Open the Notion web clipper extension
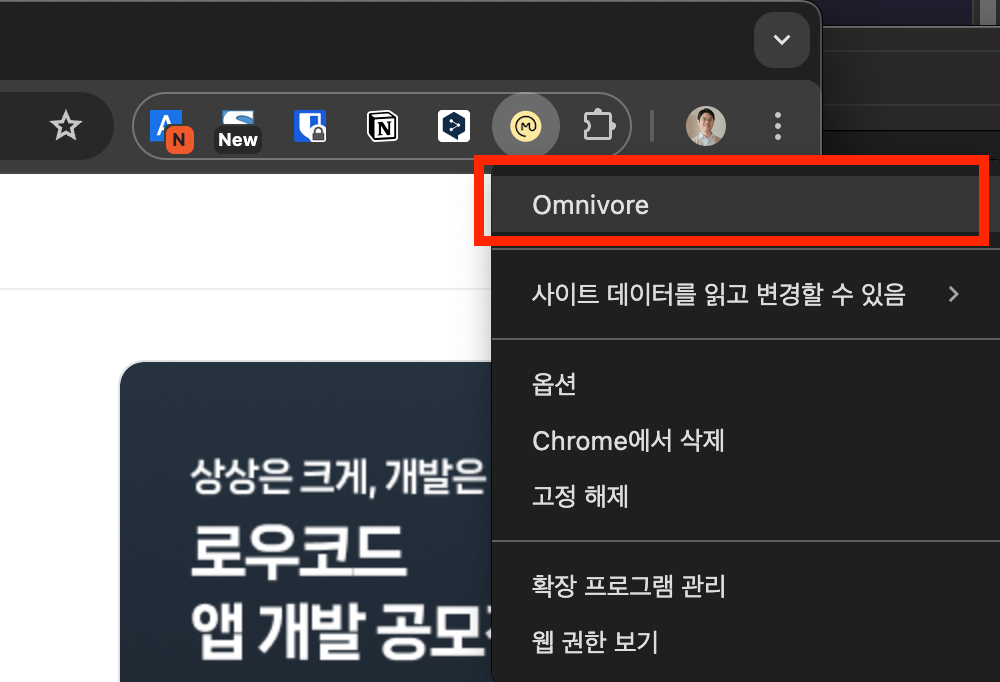Image resolution: width=1000 pixels, height=682 pixels. tap(382, 126)
